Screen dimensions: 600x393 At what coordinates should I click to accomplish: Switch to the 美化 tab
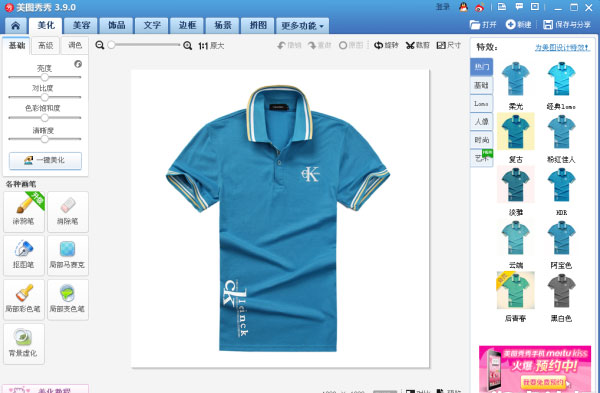(x=46, y=26)
